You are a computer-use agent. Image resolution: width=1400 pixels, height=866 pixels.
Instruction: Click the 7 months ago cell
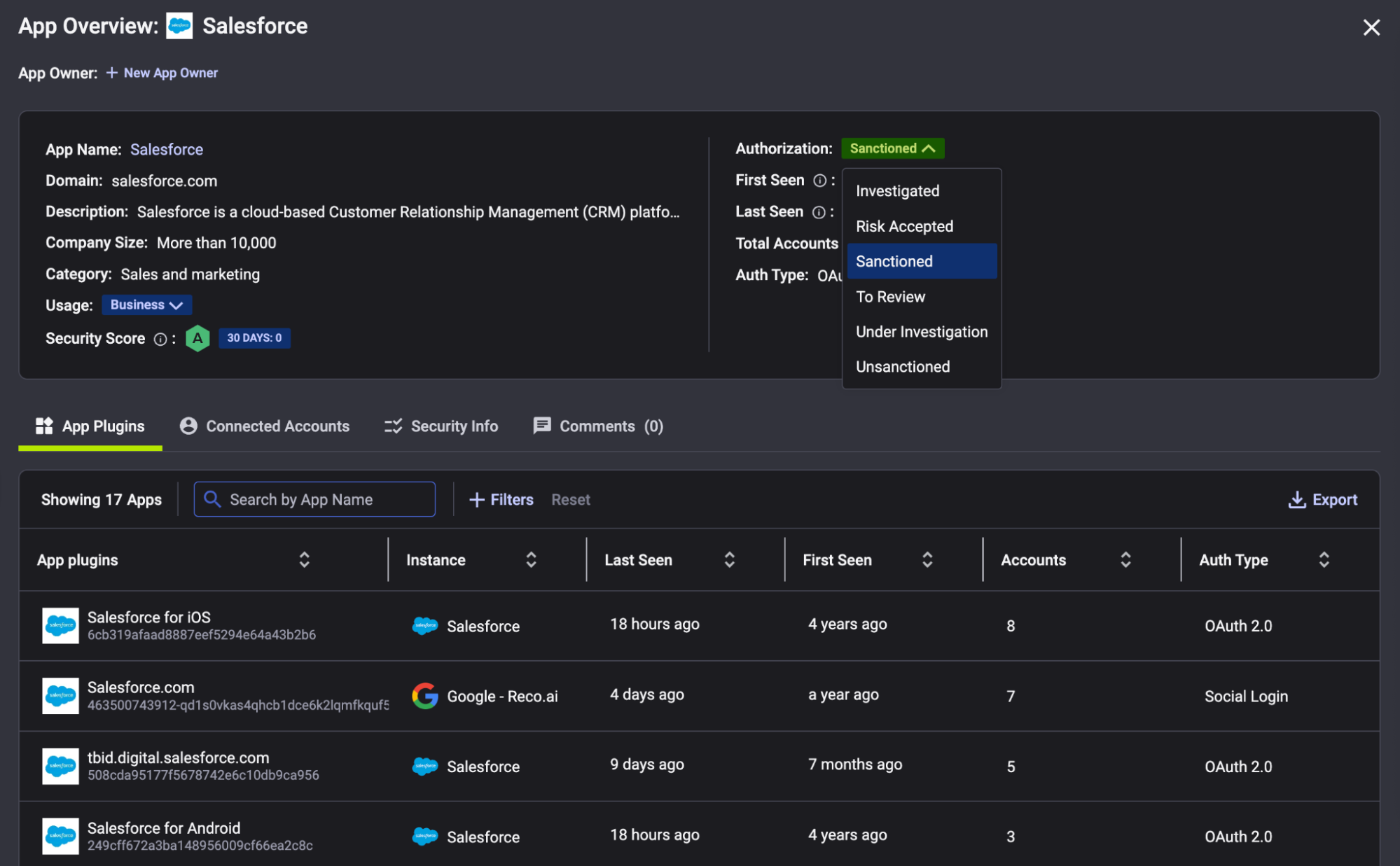[855, 764]
